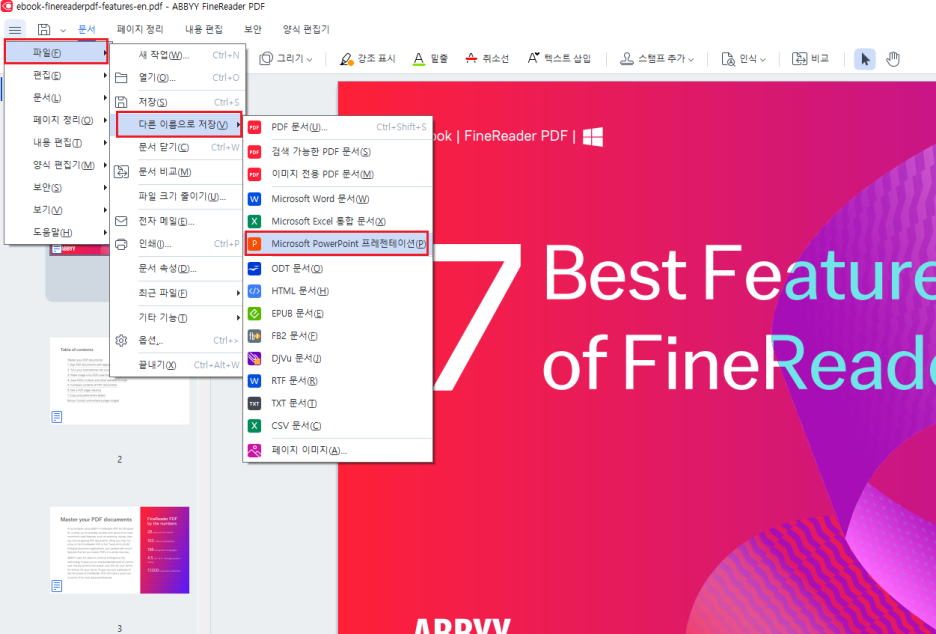Switch to the 문서 tab
This screenshot has height=634, width=936.
(x=87, y=29)
